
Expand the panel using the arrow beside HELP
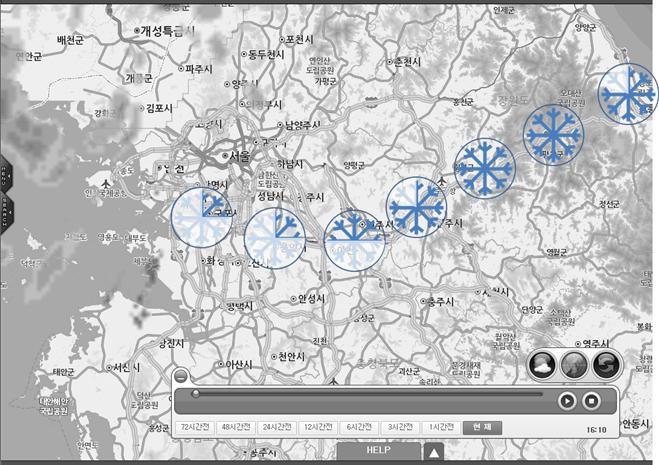click(434, 452)
